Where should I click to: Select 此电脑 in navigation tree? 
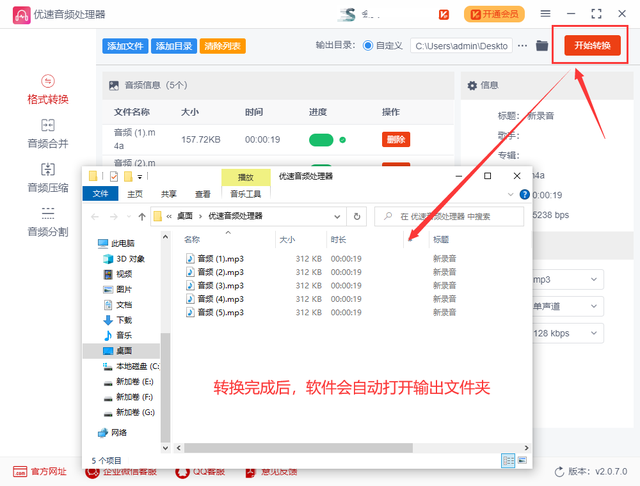click(116, 244)
